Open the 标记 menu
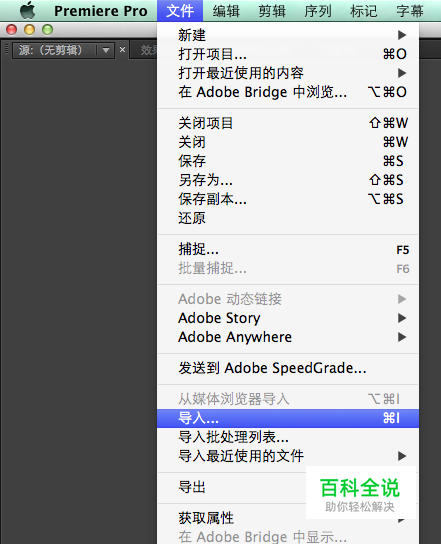Screen dimensions: 441x544 [x=364, y=11]
